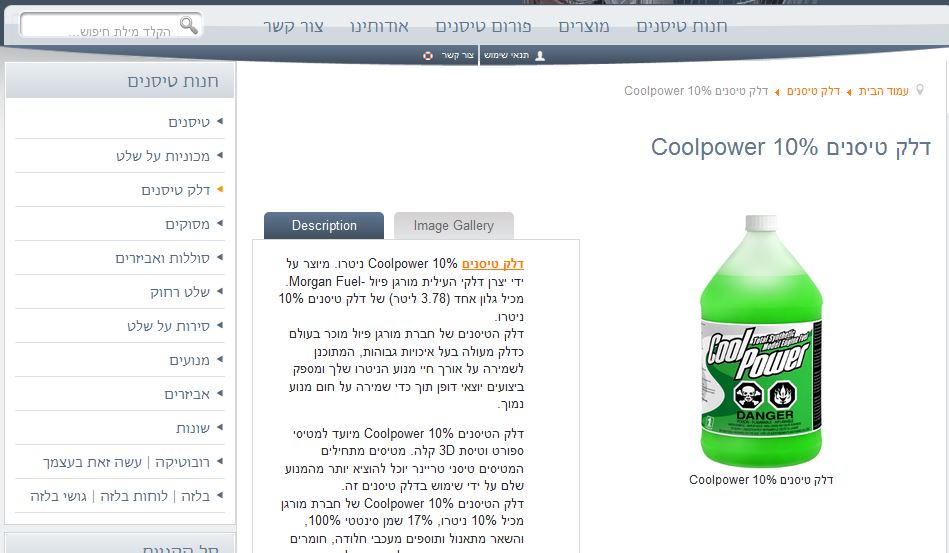Click דלק טיסנים breadcrumb link
The height and width of the screenshot is (553, 949).
pos(813,91)
